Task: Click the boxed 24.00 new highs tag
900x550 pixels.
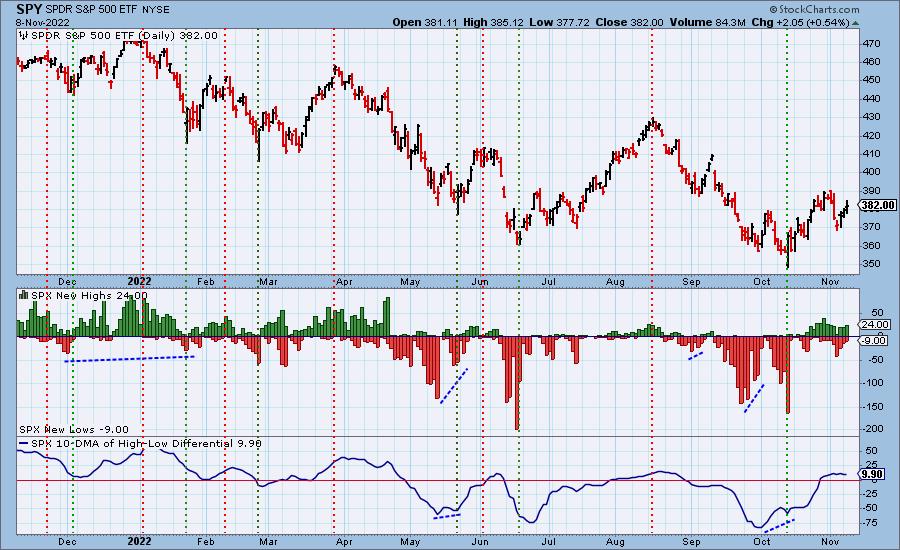Action: click(x=875, y=324)
